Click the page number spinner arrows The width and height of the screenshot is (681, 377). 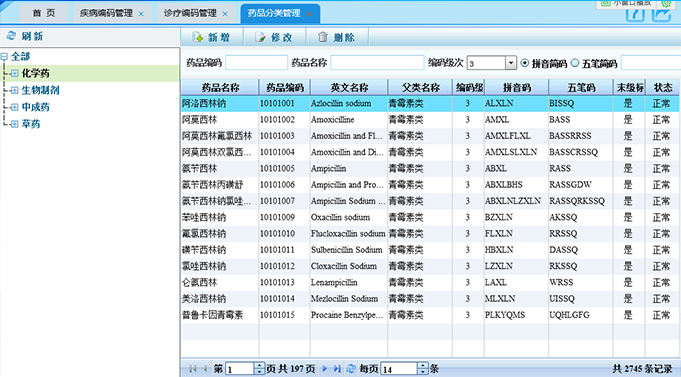pyautogui.click(x=259, y=369)
